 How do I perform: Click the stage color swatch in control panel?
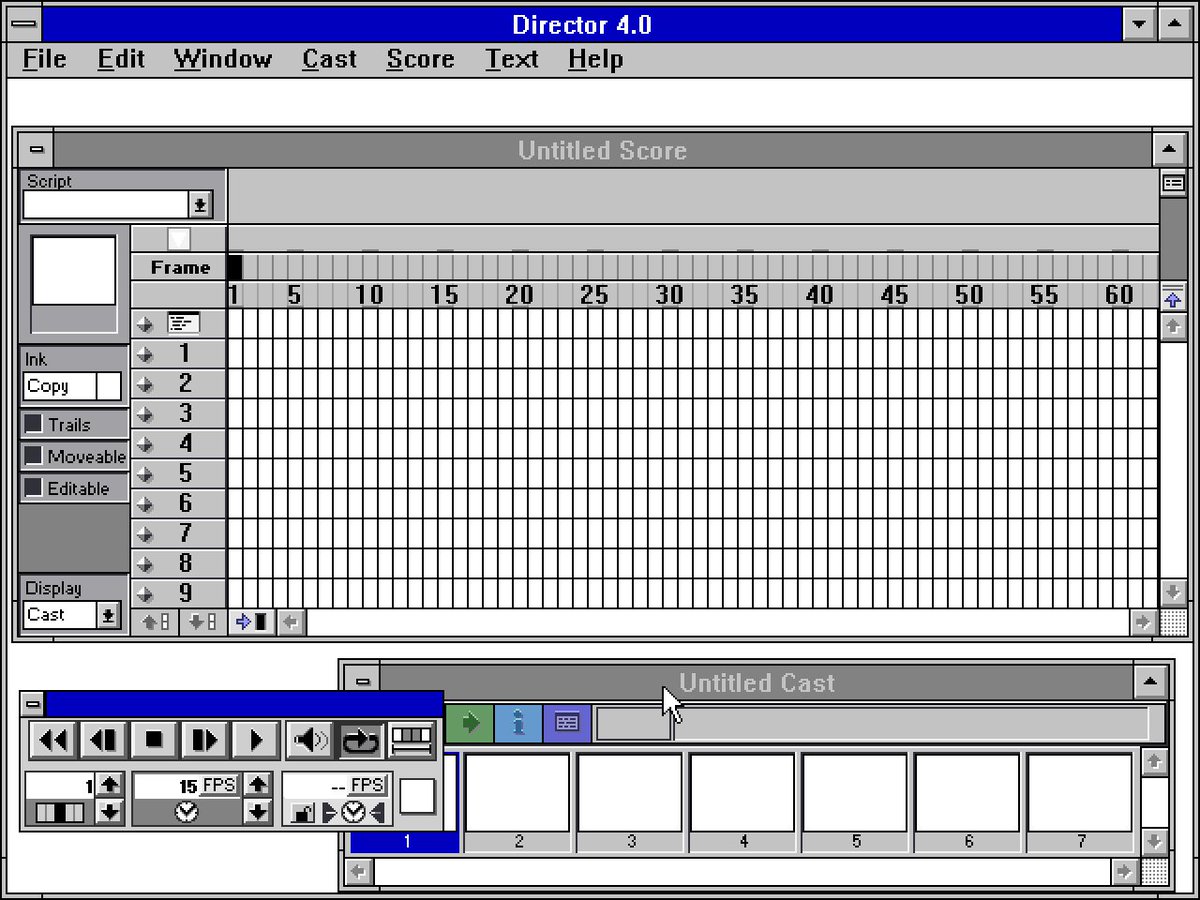pos(418,797)
